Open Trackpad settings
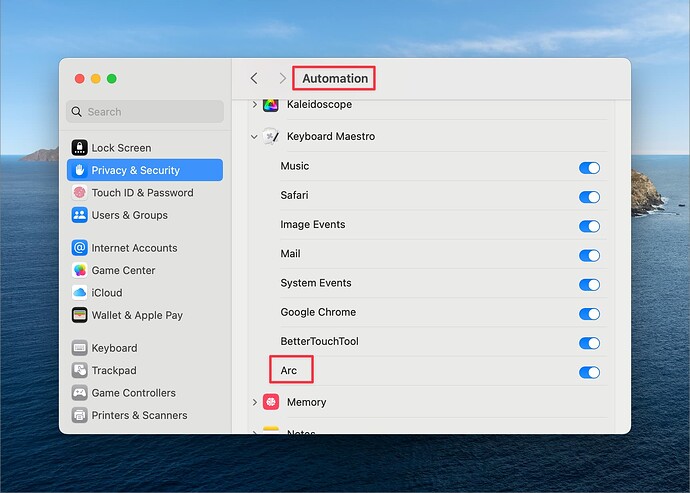 145,370
